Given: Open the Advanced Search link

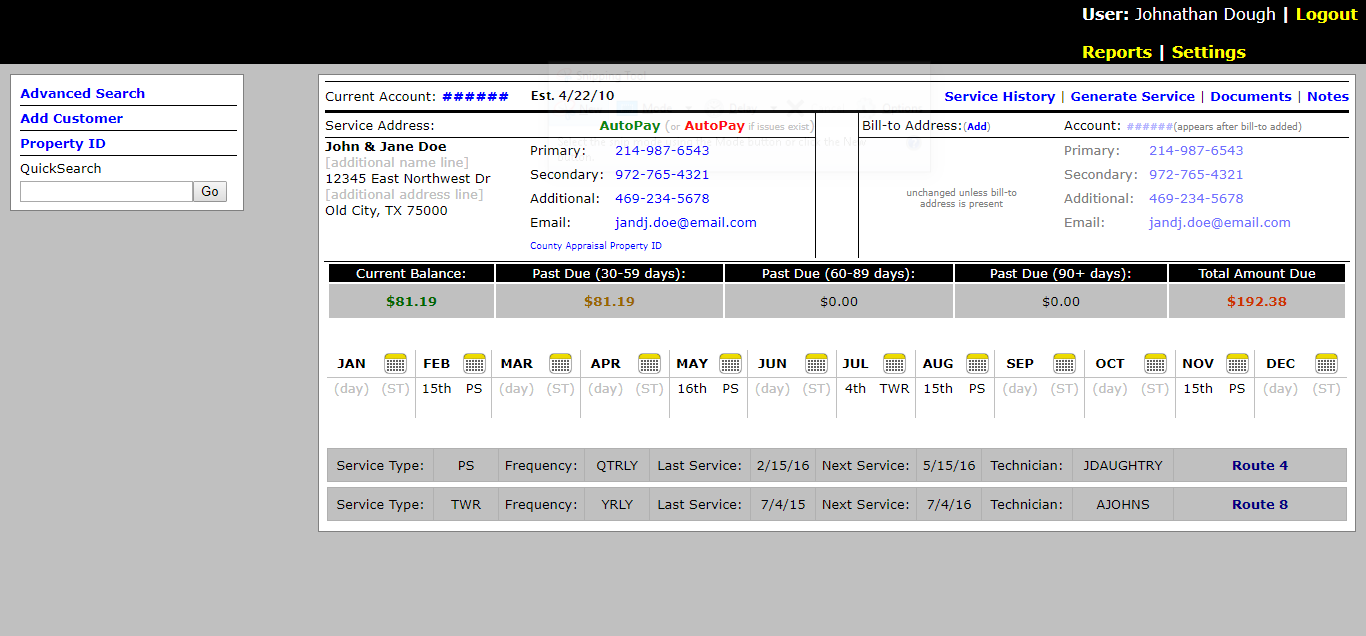Looking at the screenshot, I should click(82, 93).
